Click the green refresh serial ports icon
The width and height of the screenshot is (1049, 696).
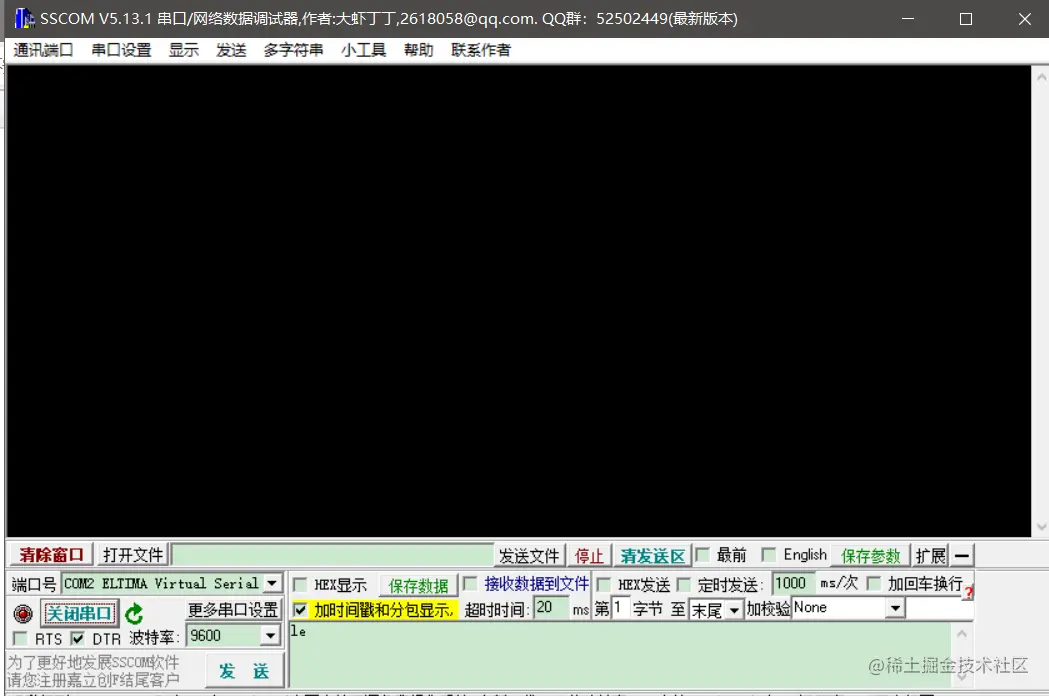point(132,615)
